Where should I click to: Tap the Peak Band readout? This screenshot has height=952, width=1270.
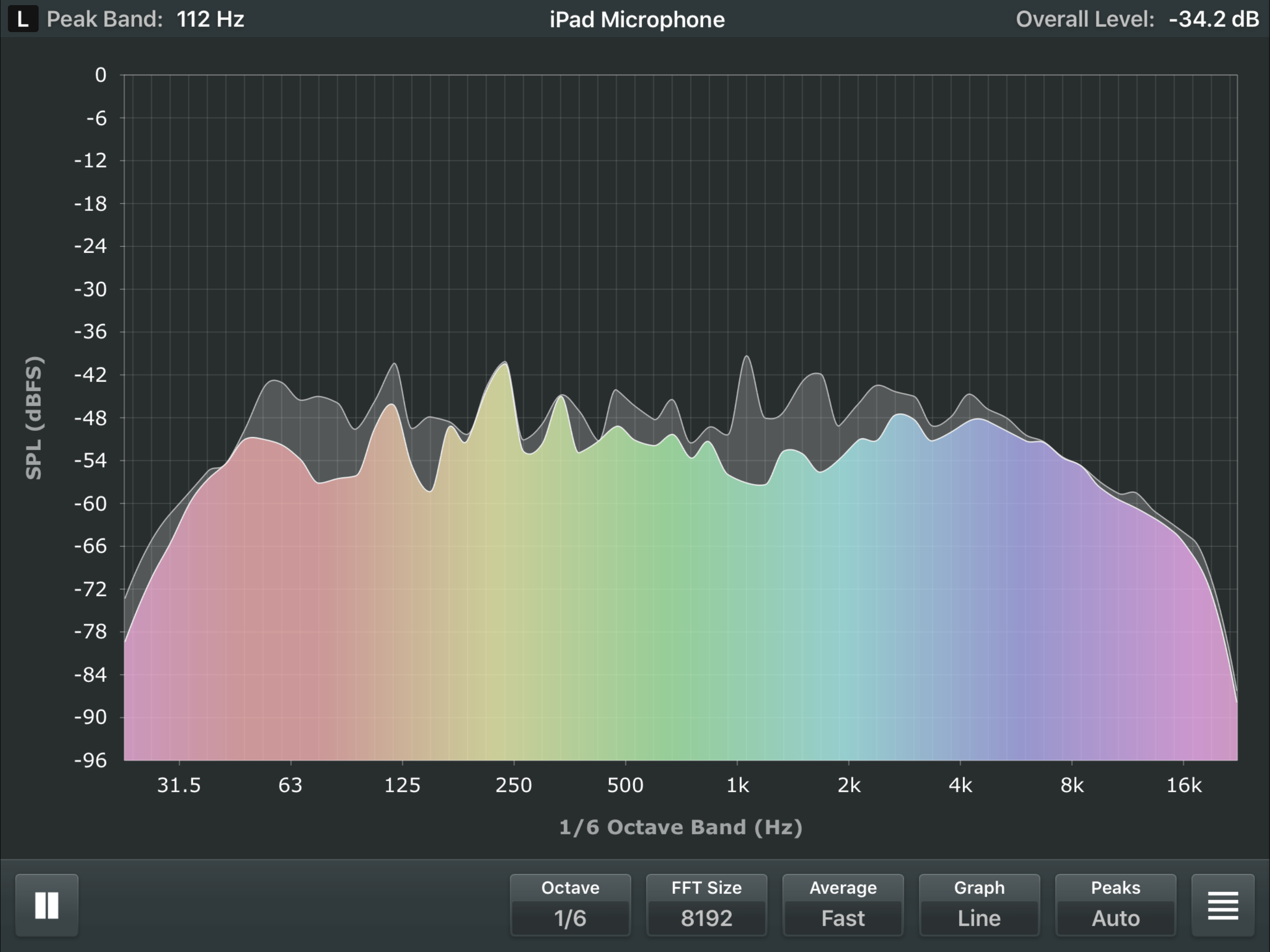(144, 19)
